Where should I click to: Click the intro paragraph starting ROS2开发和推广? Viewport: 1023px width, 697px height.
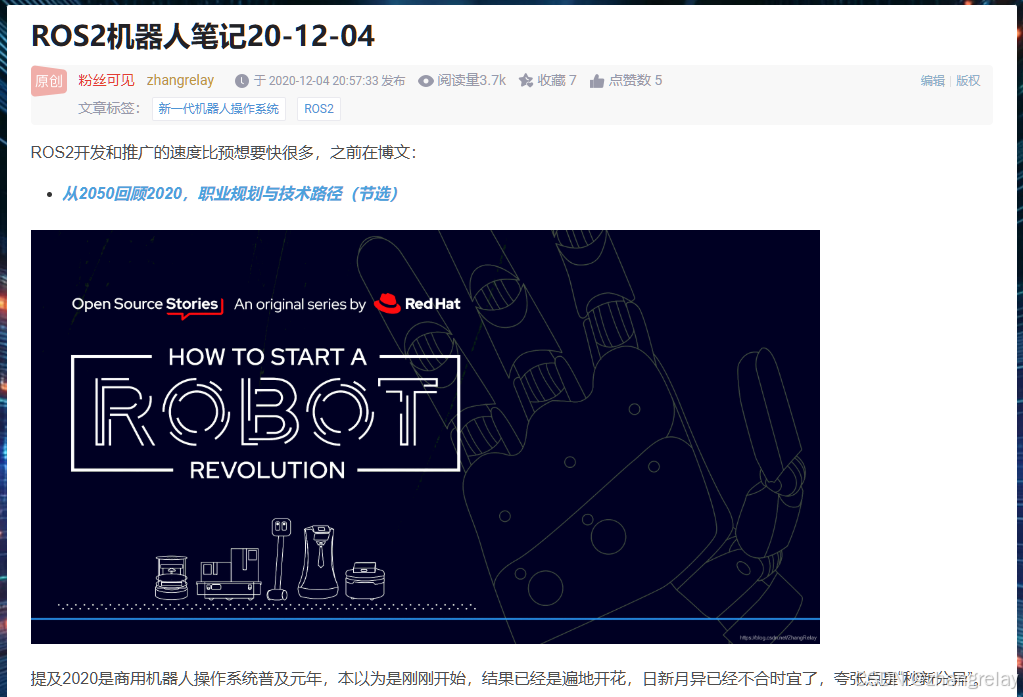(224, 153)
